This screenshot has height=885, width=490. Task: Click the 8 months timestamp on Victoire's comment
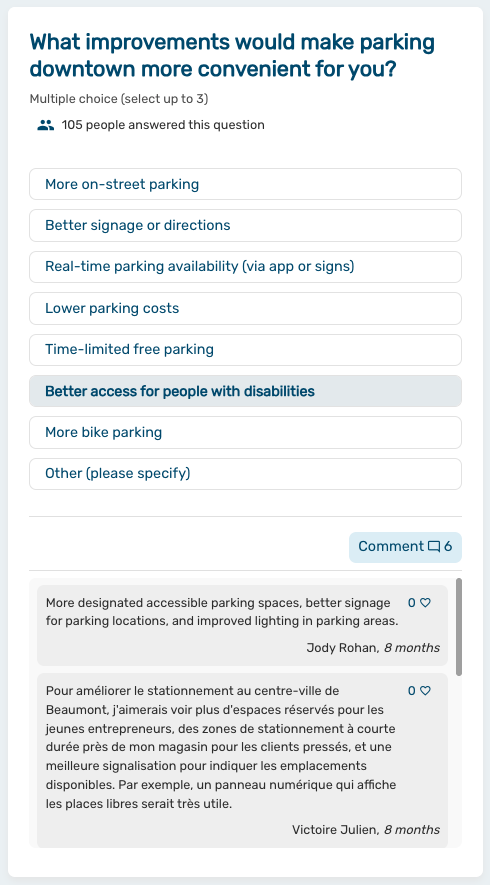(412, 830)
